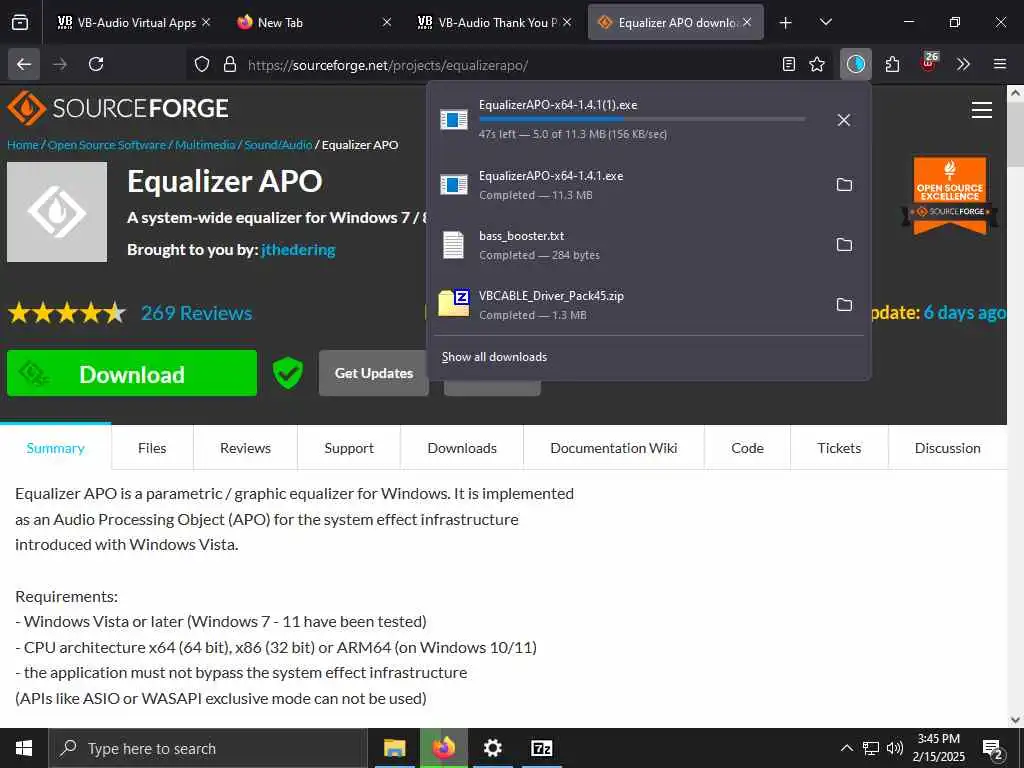Screen dimensions: 1024x768
Task: Click the volume speaker tray icon
Action: click(895, 748)
